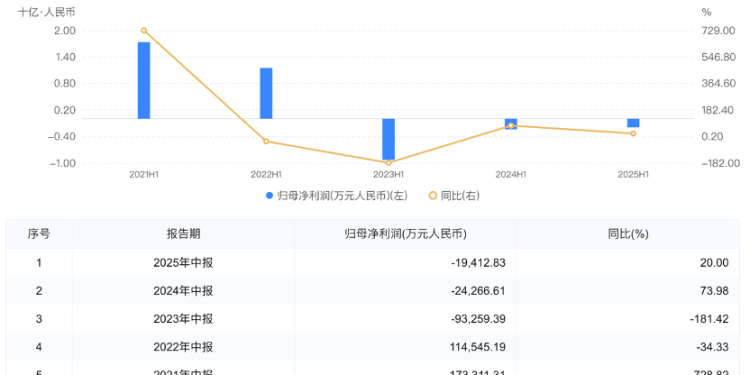The width and height of the screenshot is (750, 375).
Task: Sort by 归母净利润(万元人民币) column header
Action: pos(406,234)
